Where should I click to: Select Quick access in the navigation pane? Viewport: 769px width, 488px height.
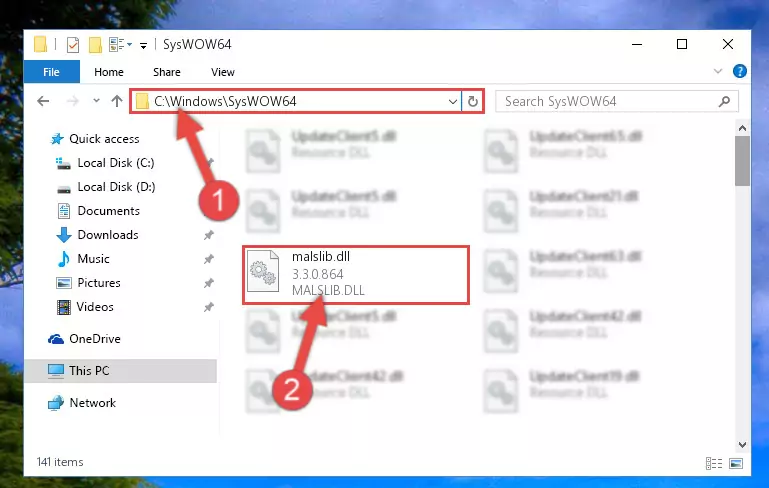[104, 139]
